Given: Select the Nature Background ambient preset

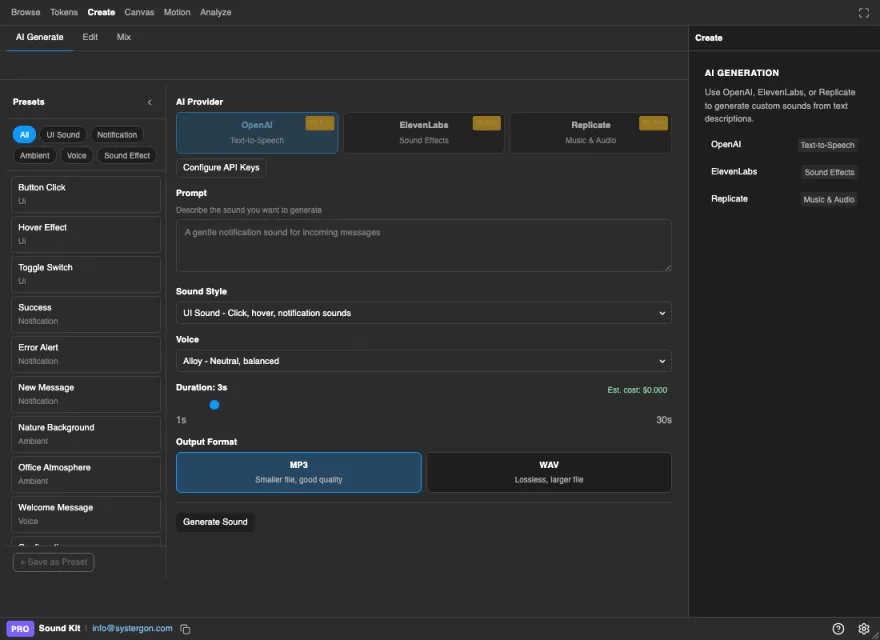Looking at the screenshot, I should tap(86, 434).
